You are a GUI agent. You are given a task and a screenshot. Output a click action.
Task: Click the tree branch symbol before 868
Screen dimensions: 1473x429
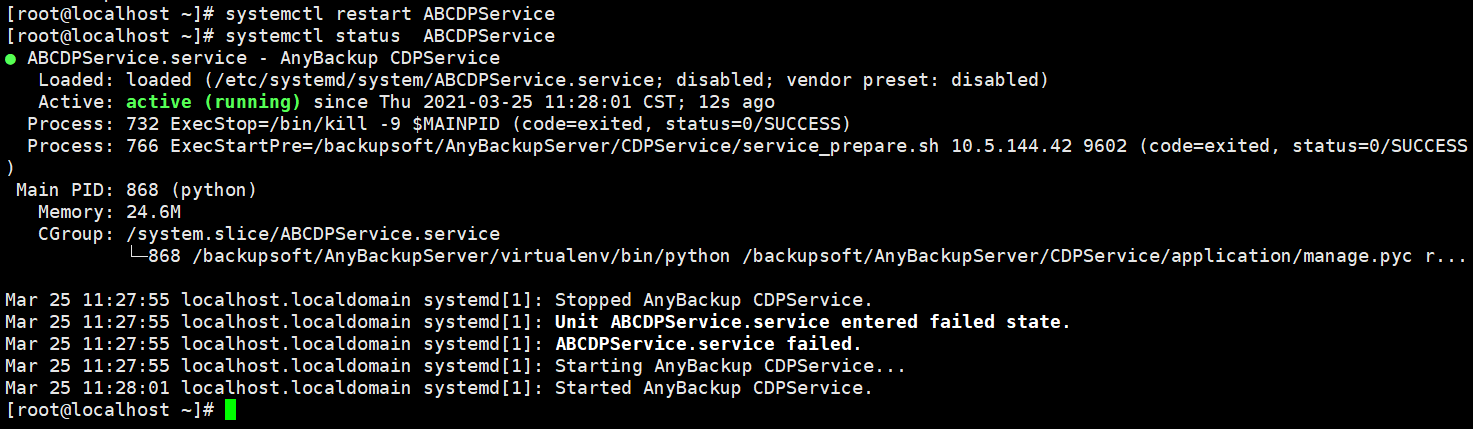(x=137, y=256)
